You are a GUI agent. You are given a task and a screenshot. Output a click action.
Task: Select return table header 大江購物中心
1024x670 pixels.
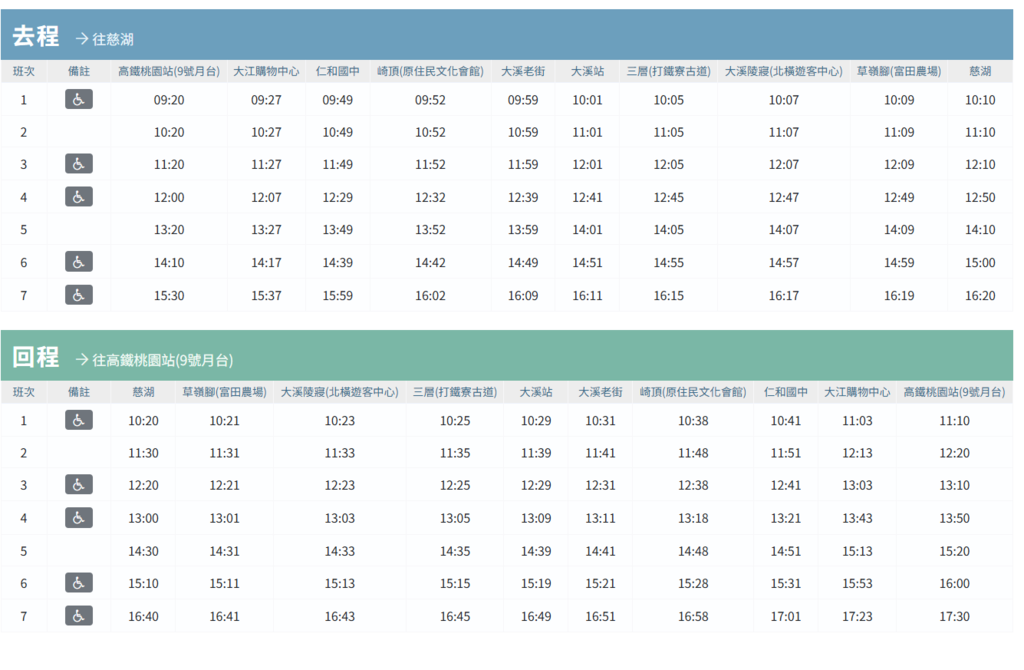click(857, 392)
